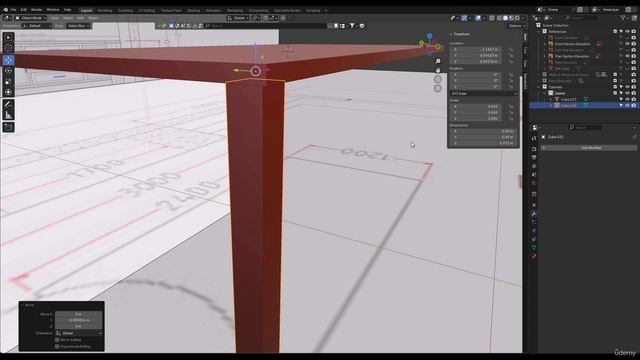Select the rendered shading mode
The width and height of the screenshot is (640, 360).
click(517, 18)
